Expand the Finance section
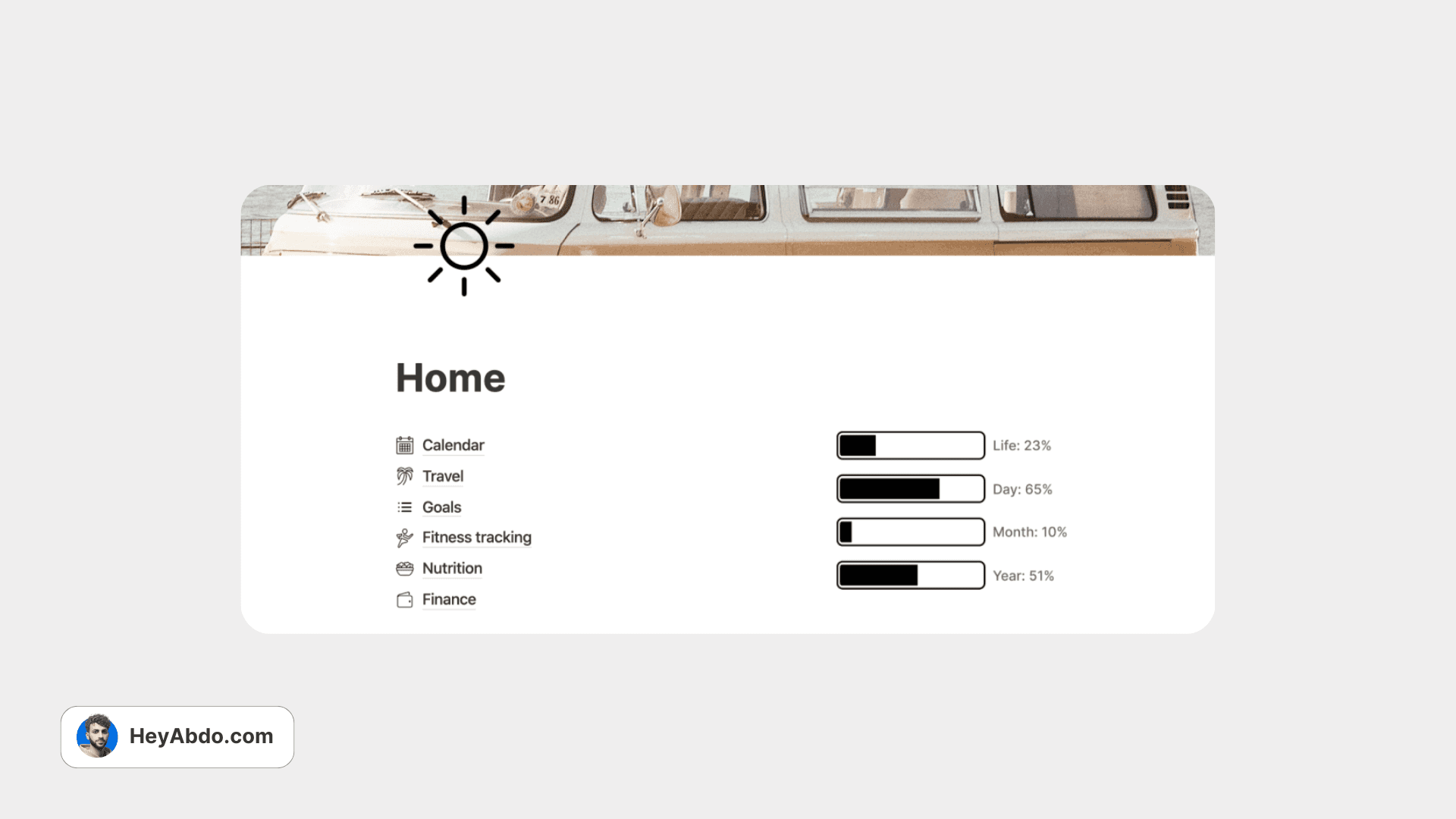This screenshot has height=819, width=1456. coord(448,598)
